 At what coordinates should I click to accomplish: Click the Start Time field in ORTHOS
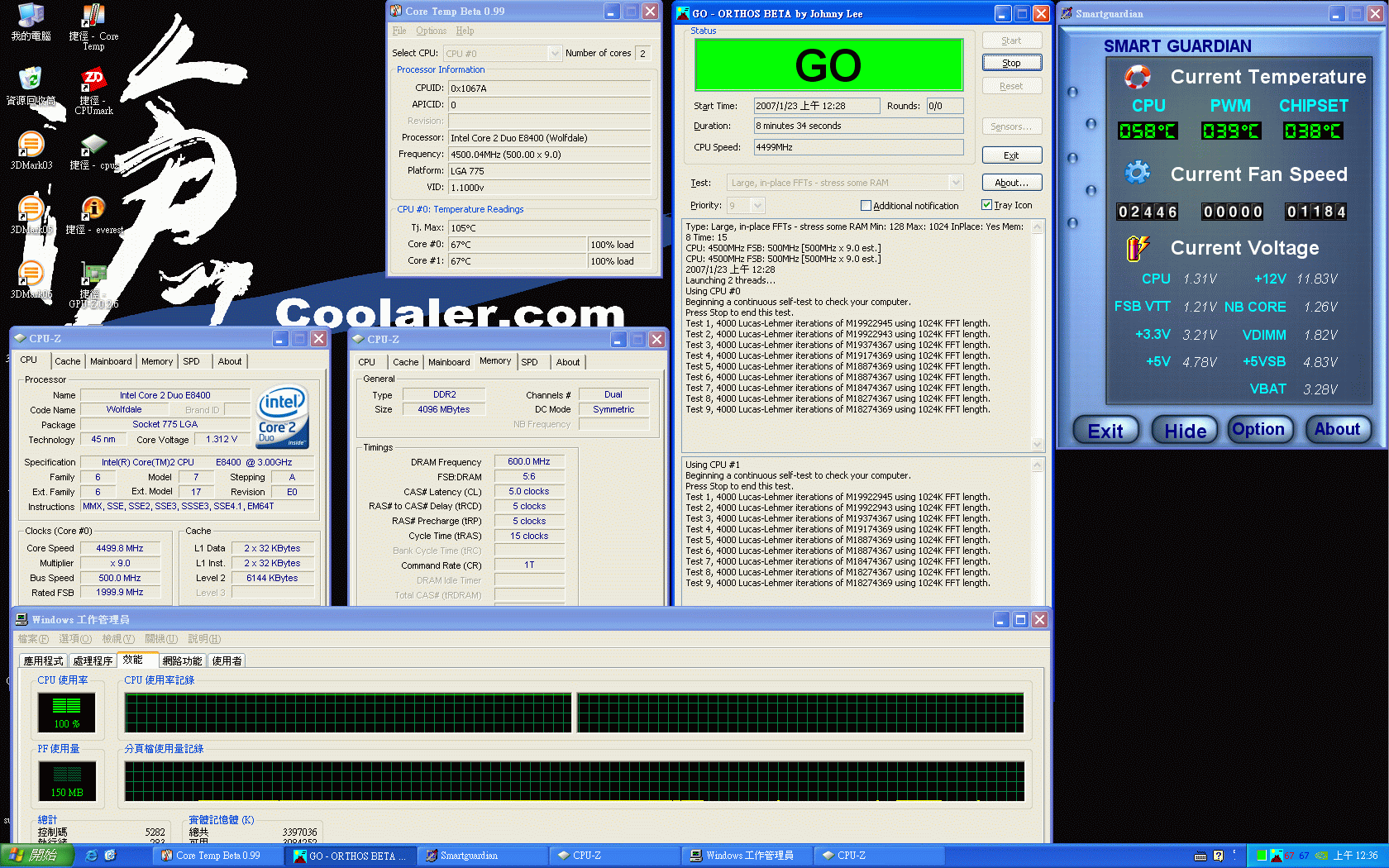click(817, 106)
